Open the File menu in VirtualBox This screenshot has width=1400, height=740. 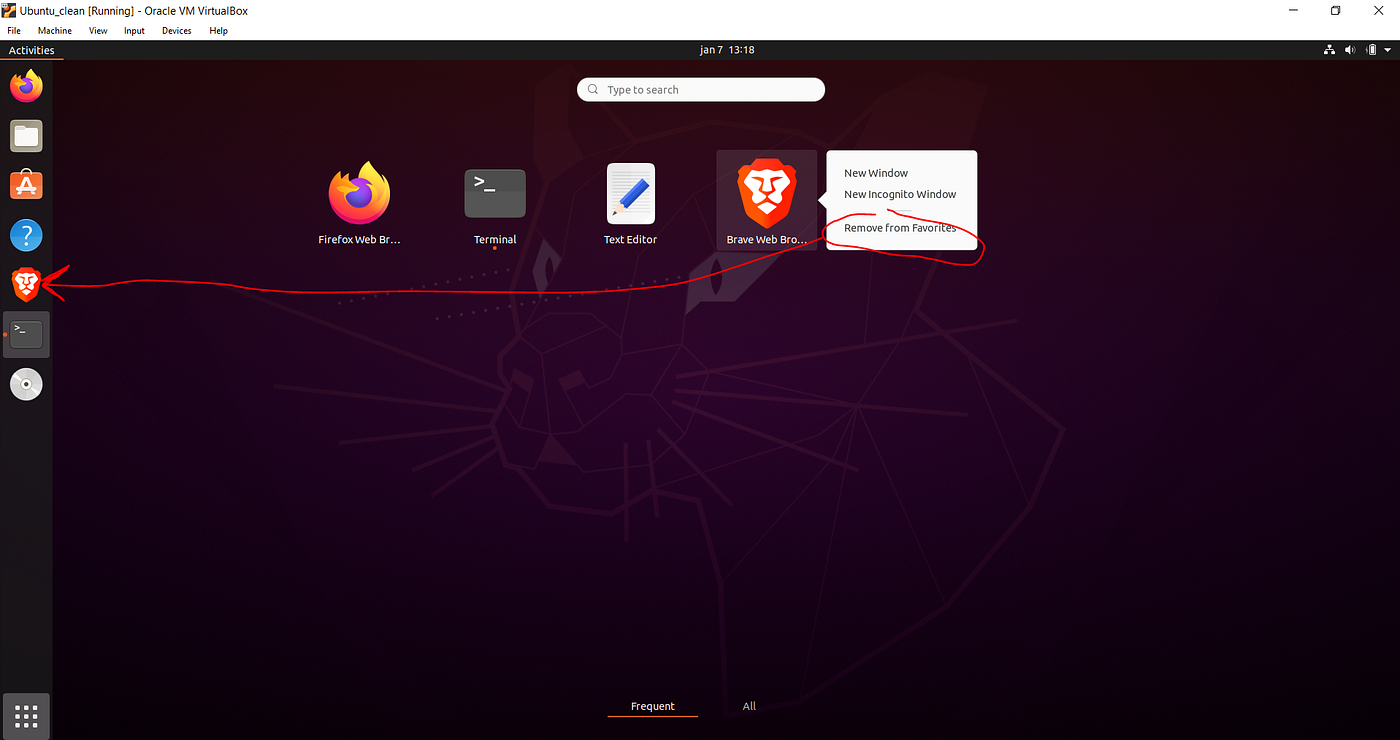pos(14,31)
